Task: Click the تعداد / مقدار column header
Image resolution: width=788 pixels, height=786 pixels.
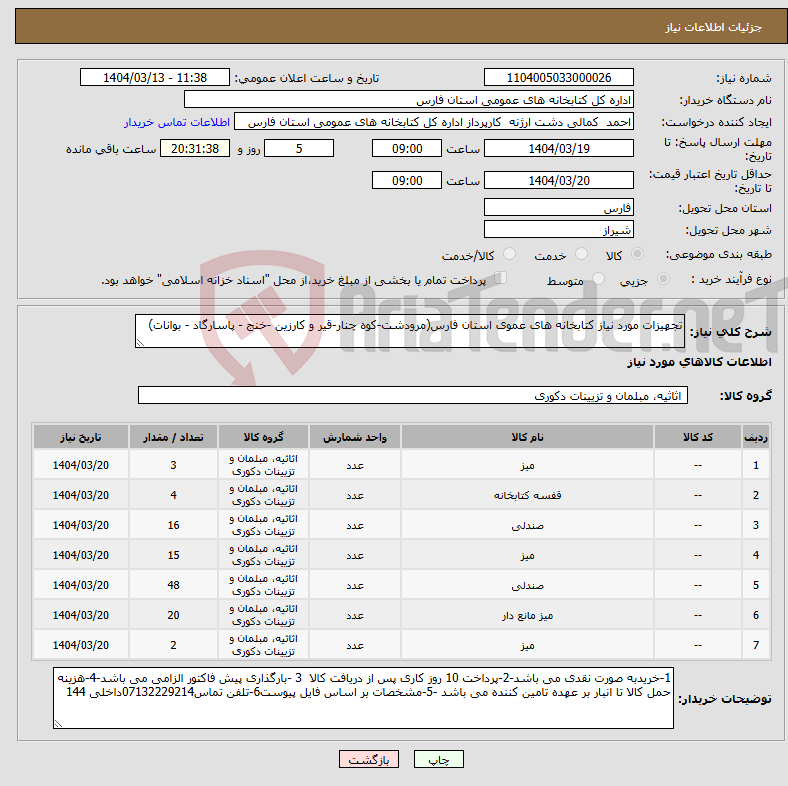Action: click(x=173, y=437)
